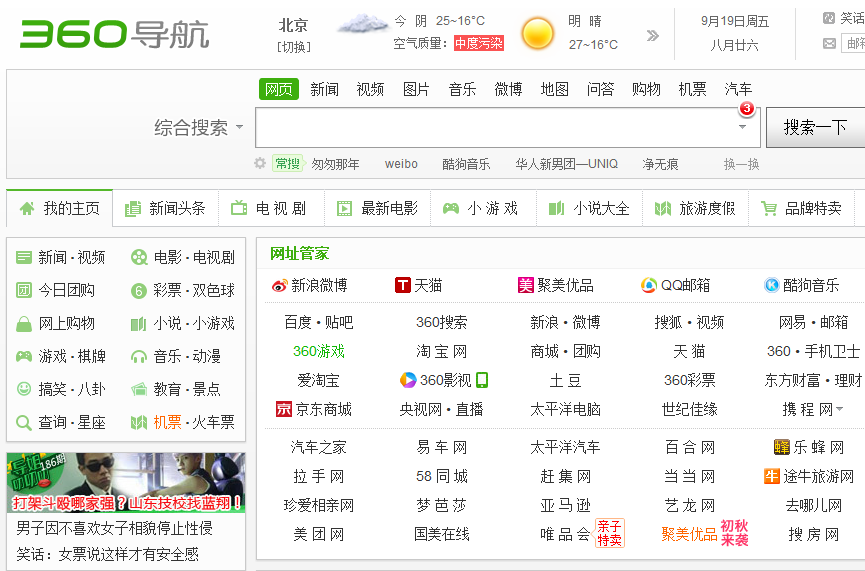Click the cart icon beside 品牌特卖
This screenshot has height=571, width=865.
(x=769, y=209)
